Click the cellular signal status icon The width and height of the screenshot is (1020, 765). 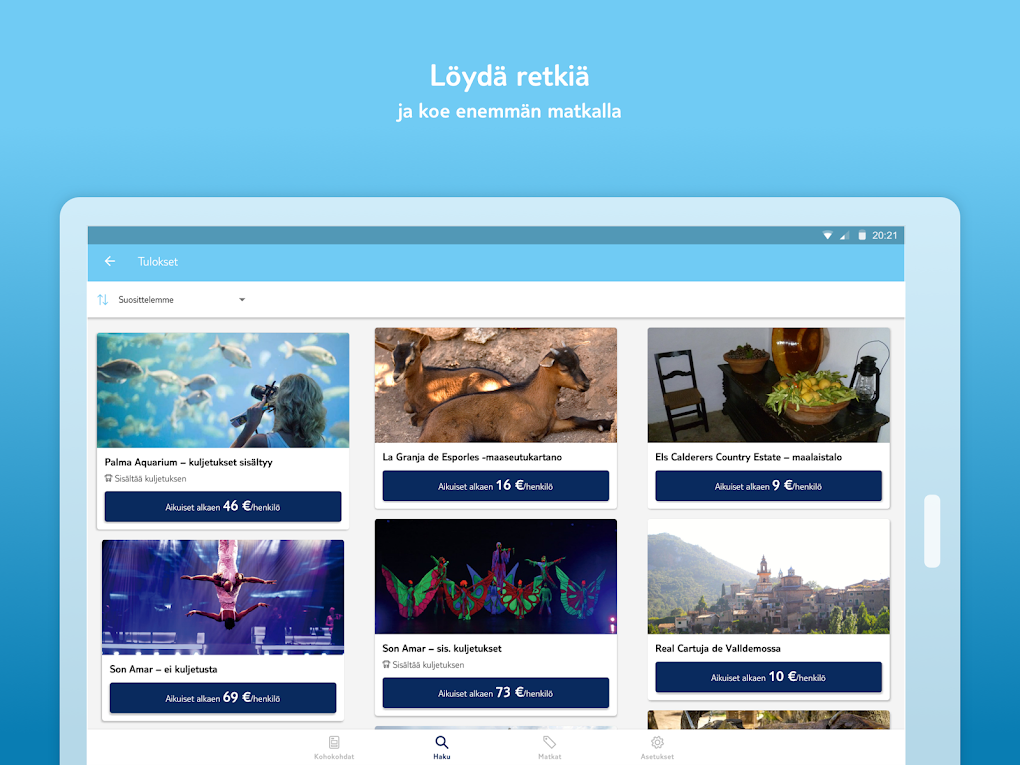click(x=844, y=235)
